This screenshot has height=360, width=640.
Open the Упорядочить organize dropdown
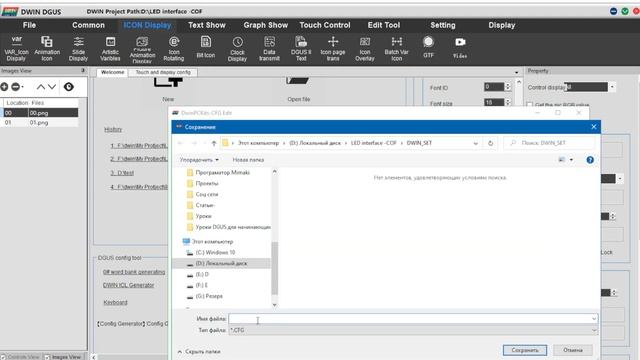coord(199,160)
